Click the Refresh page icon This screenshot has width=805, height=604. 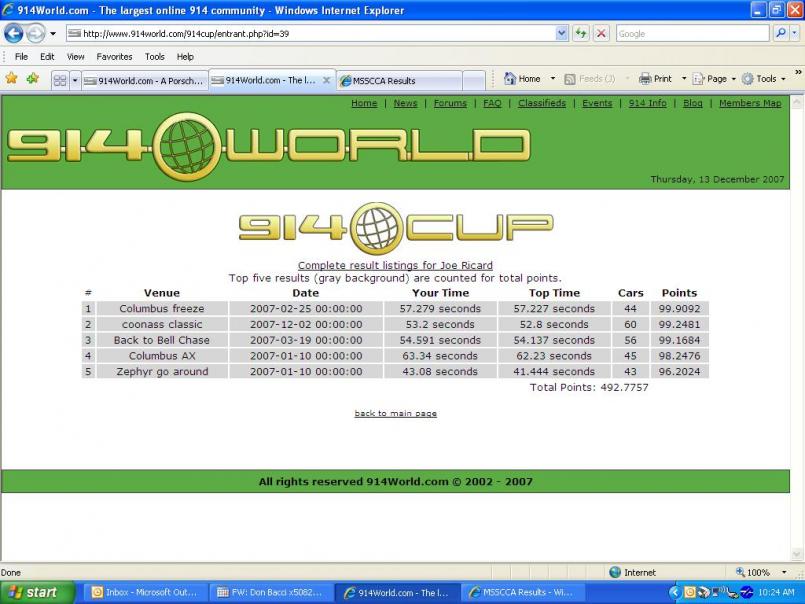pos(581,33)
